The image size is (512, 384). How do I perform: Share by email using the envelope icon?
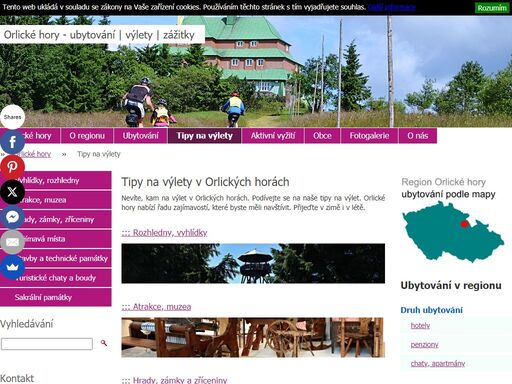(12, 242)
